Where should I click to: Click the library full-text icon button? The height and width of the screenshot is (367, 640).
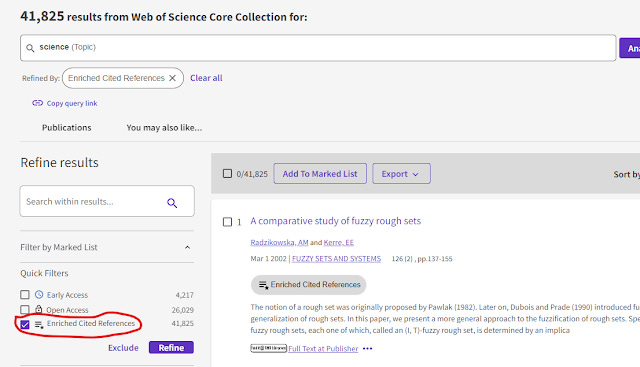(x=268, y=348)
